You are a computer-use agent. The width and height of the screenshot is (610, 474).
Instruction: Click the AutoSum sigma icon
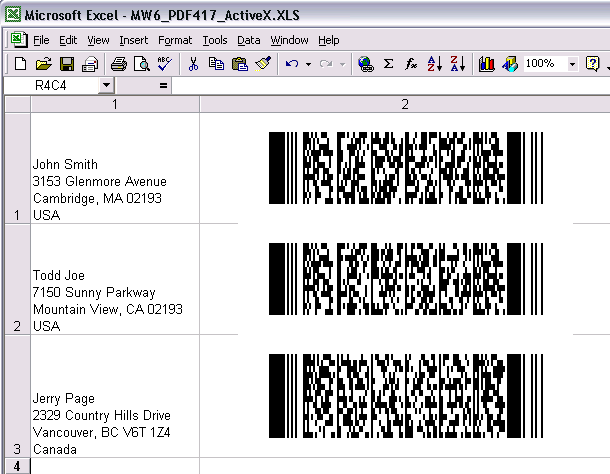pos(389,64)
